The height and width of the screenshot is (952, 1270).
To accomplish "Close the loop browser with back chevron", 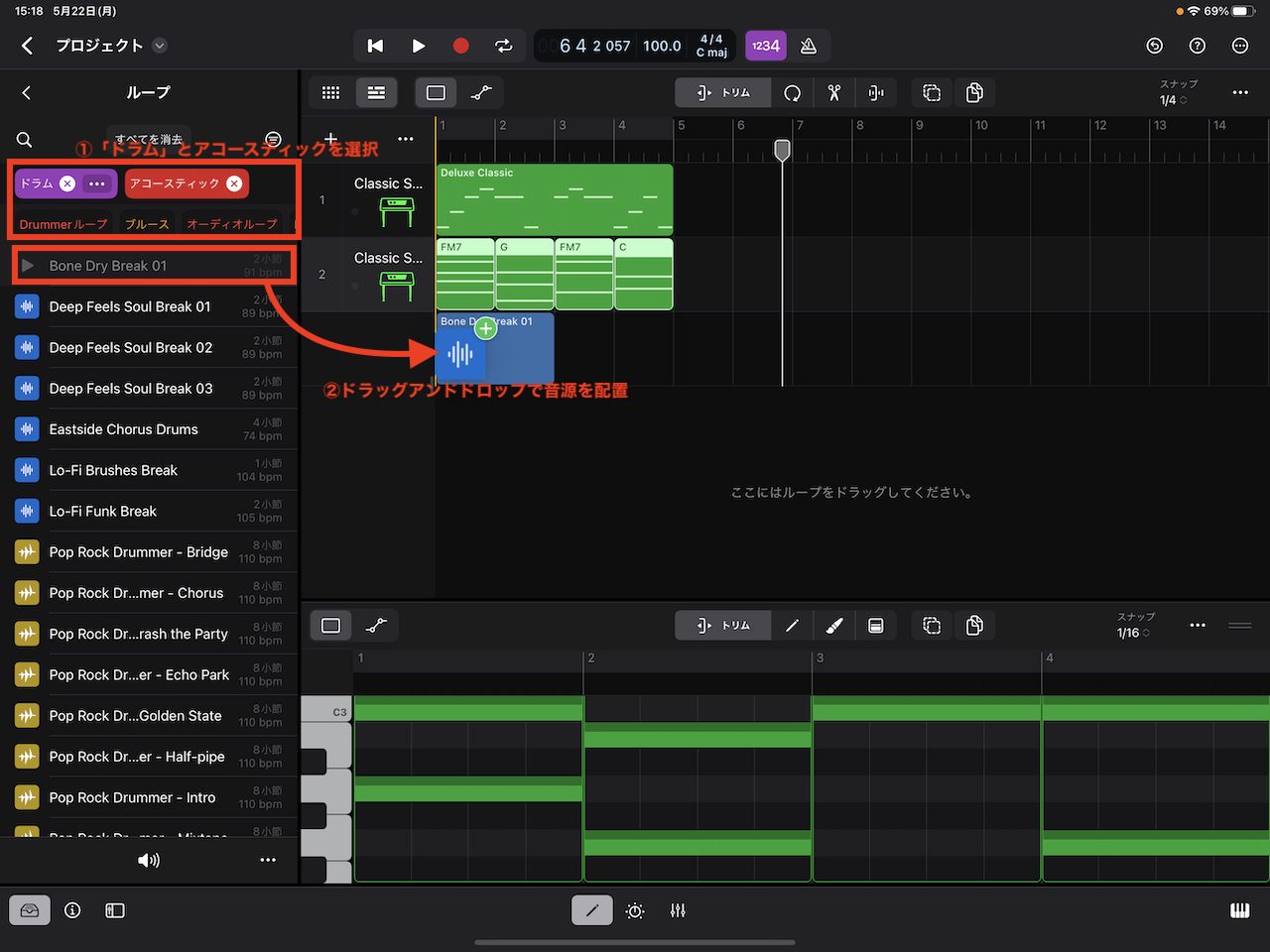I will (x=27, y=92).
